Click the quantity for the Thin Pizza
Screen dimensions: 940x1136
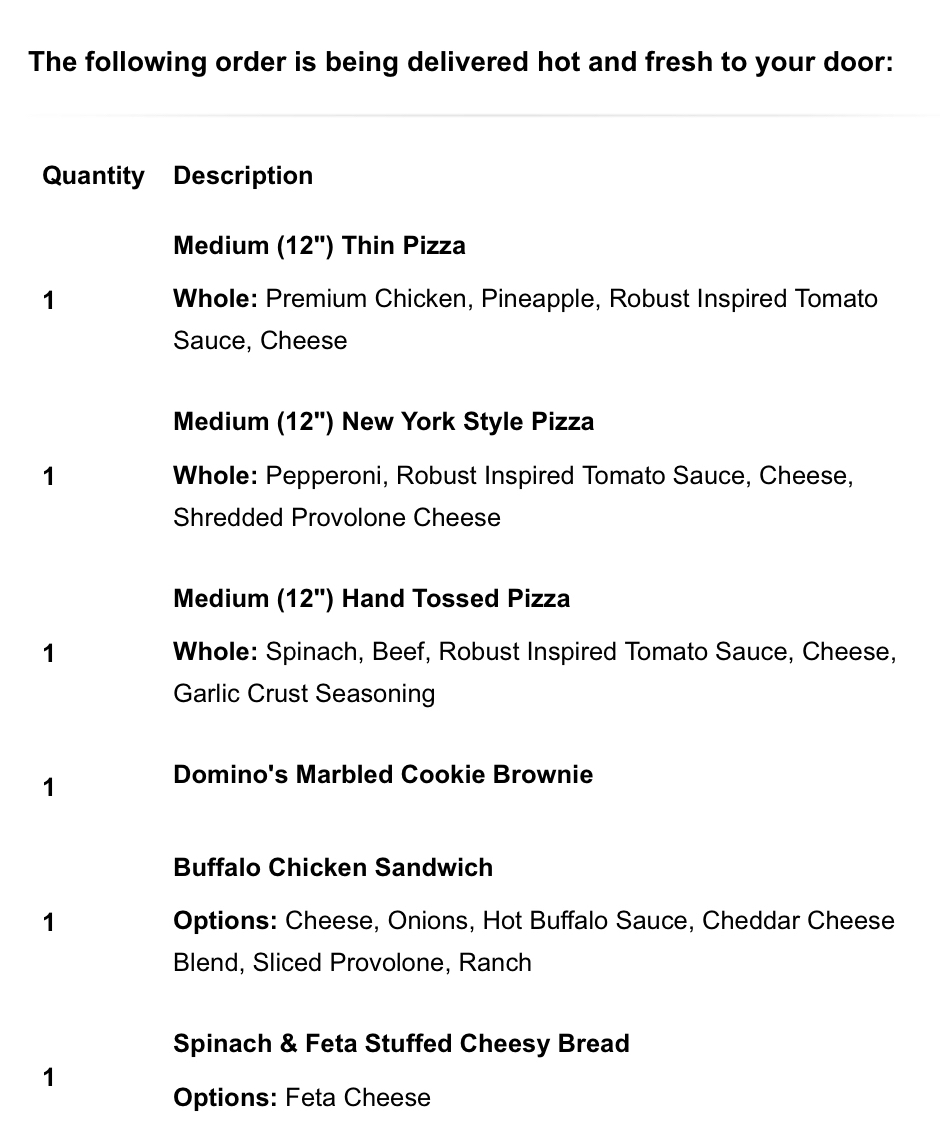click(x=49, y=300)
